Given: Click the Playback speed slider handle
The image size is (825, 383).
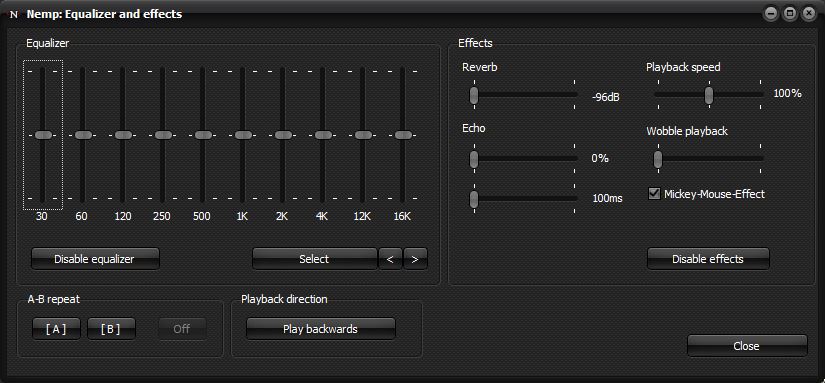Looking at the screenshot, I should 709,95.
